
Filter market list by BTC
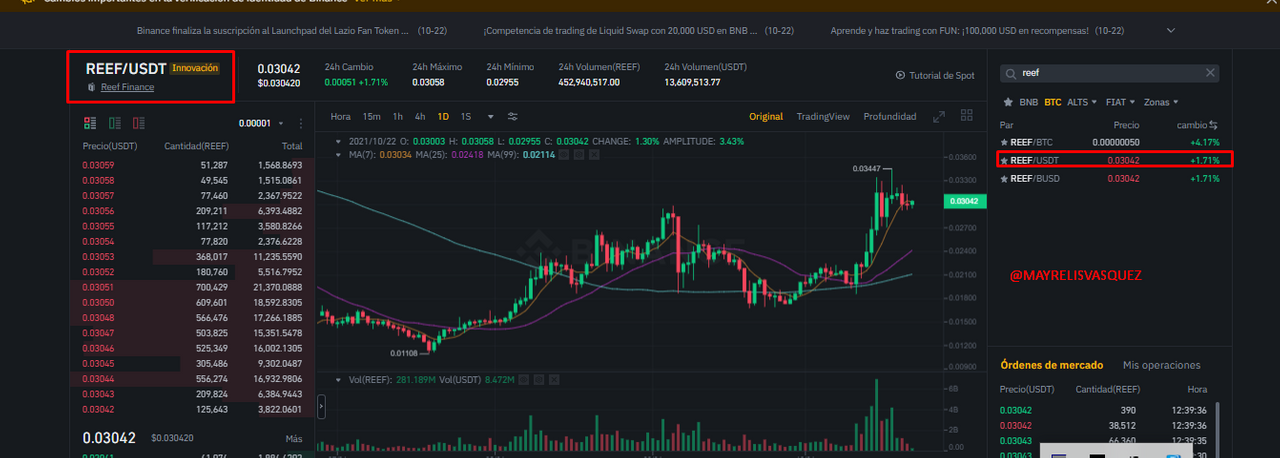click(1053, 102)
